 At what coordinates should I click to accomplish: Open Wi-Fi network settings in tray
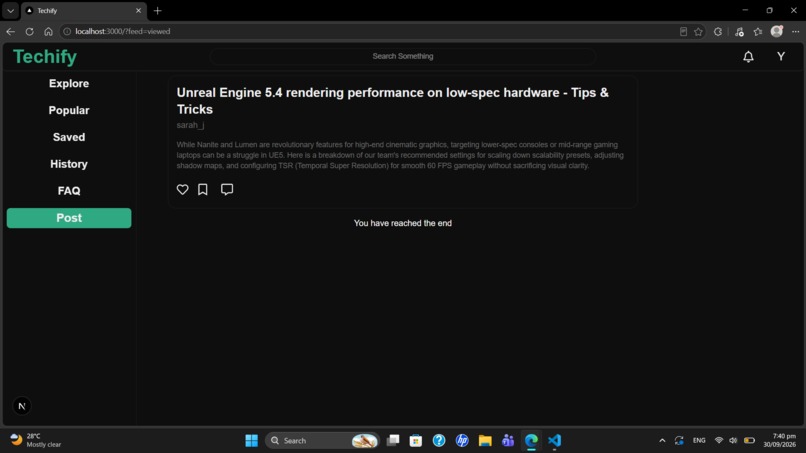point(719,441)
